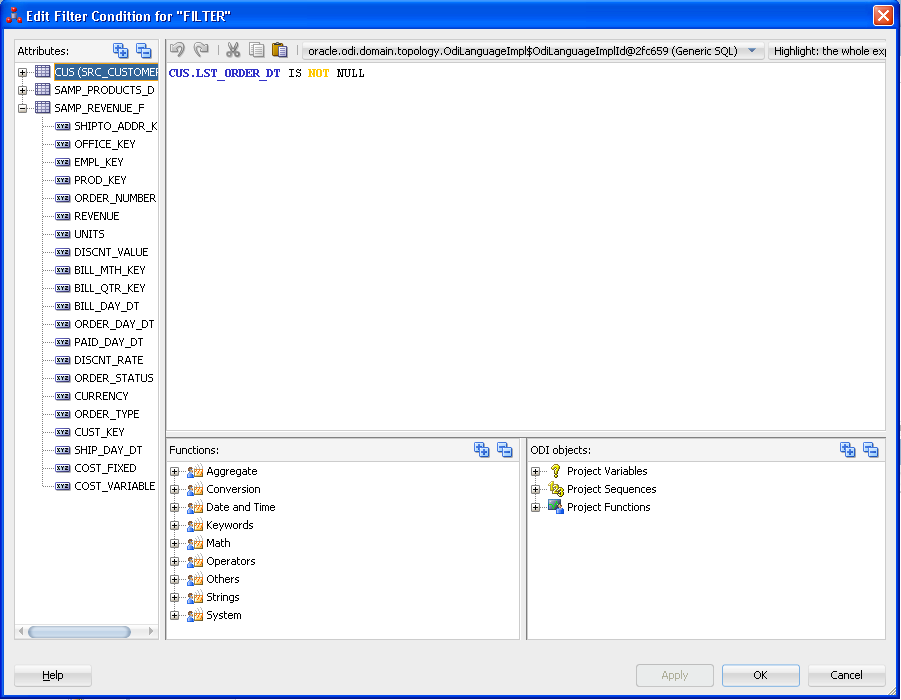Click SAMP_REVENUE_F table icon

(43, 107)
